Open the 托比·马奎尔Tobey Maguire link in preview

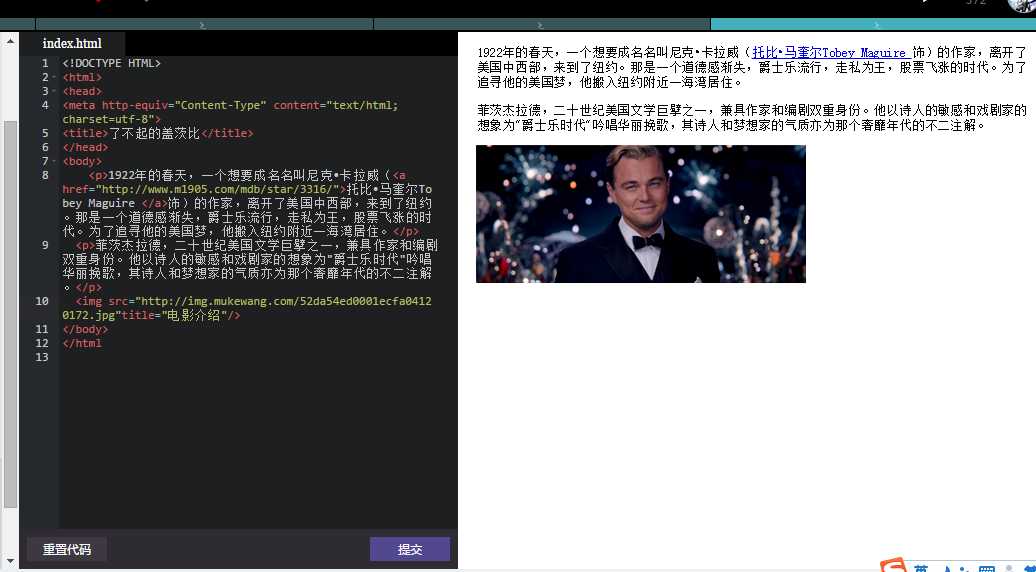(x=832, y=52)
